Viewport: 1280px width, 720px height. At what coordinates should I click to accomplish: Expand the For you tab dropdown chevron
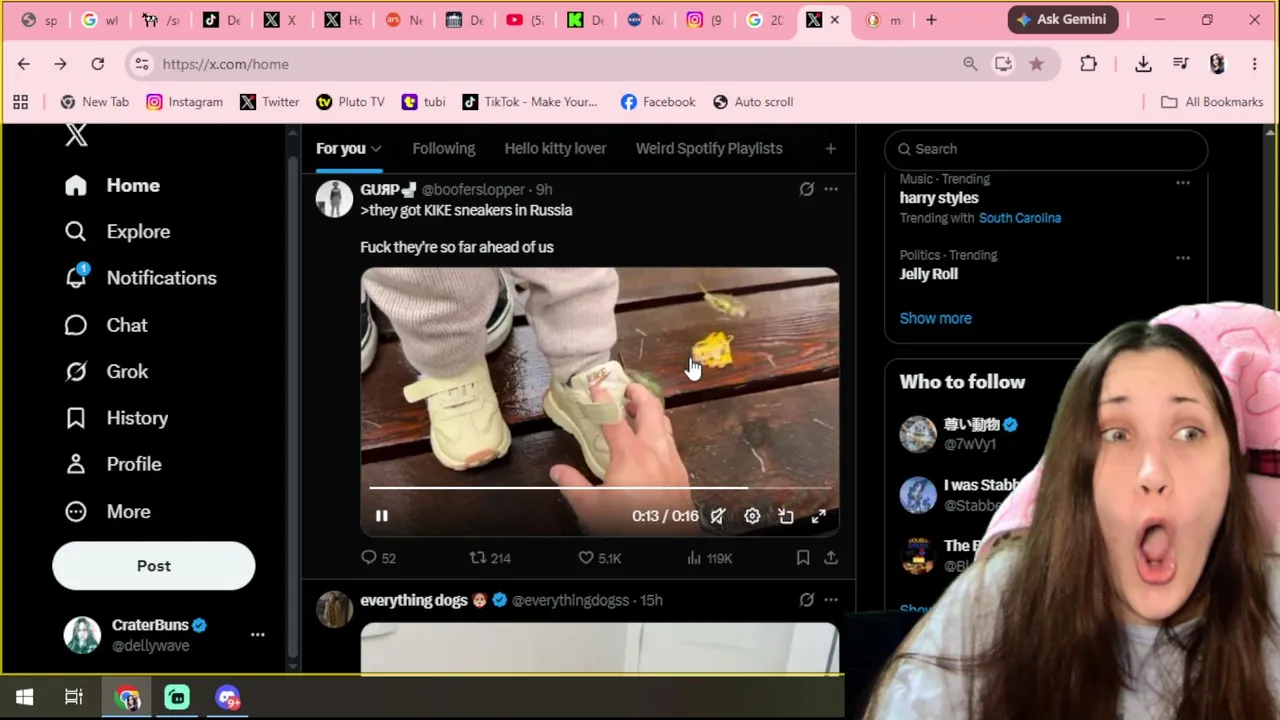(376, 149)
